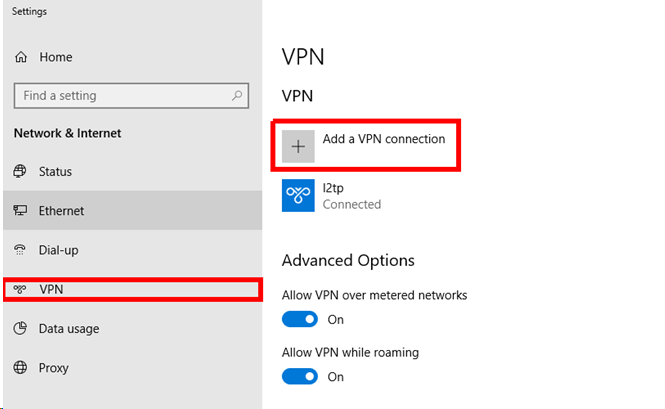The image size is (665, 409).
Task: Select the connected l2tp entry
Action: 351,195
